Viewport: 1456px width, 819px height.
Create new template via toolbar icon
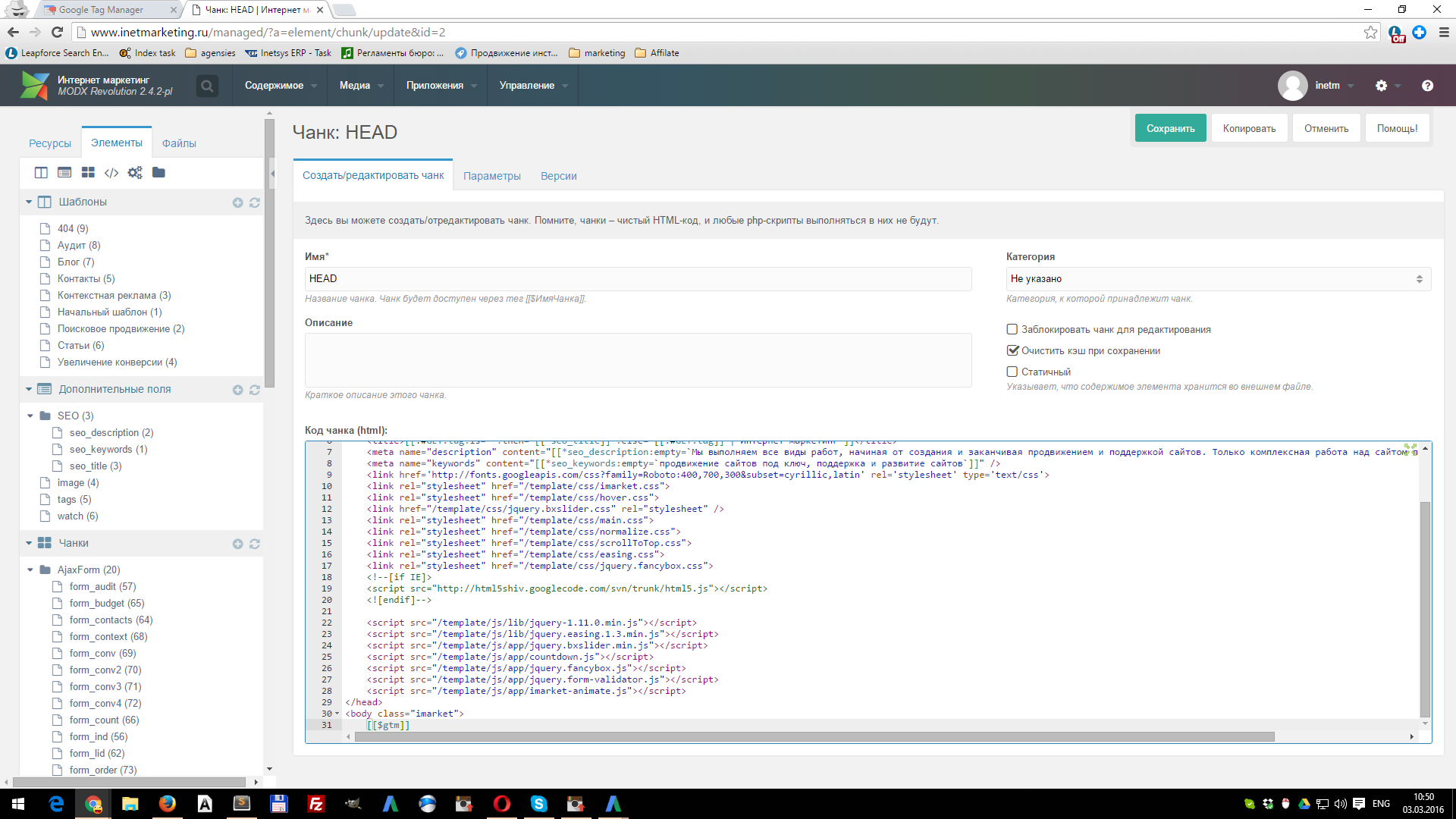[41, 173]
